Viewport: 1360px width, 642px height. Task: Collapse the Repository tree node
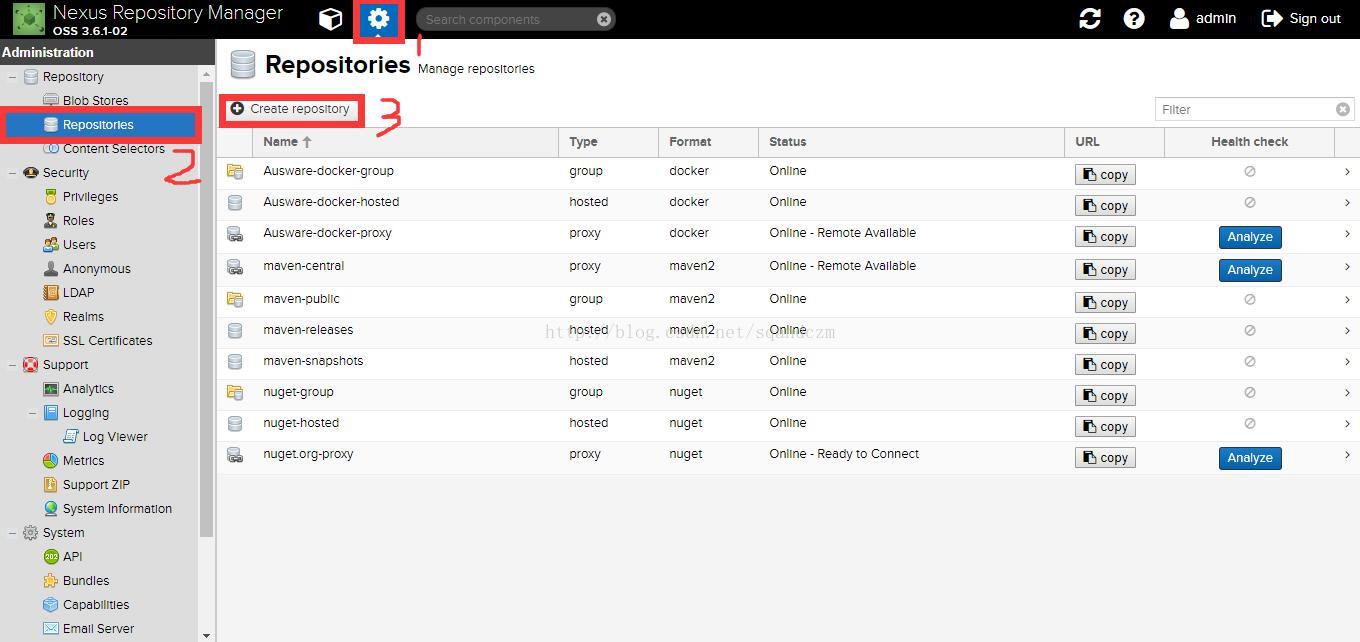pyautogui.click(x=12, y=77)
